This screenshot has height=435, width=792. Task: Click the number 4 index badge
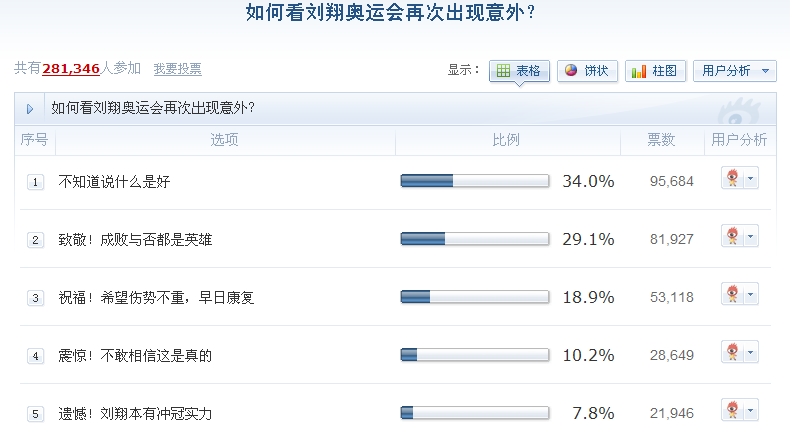point(36,356)
